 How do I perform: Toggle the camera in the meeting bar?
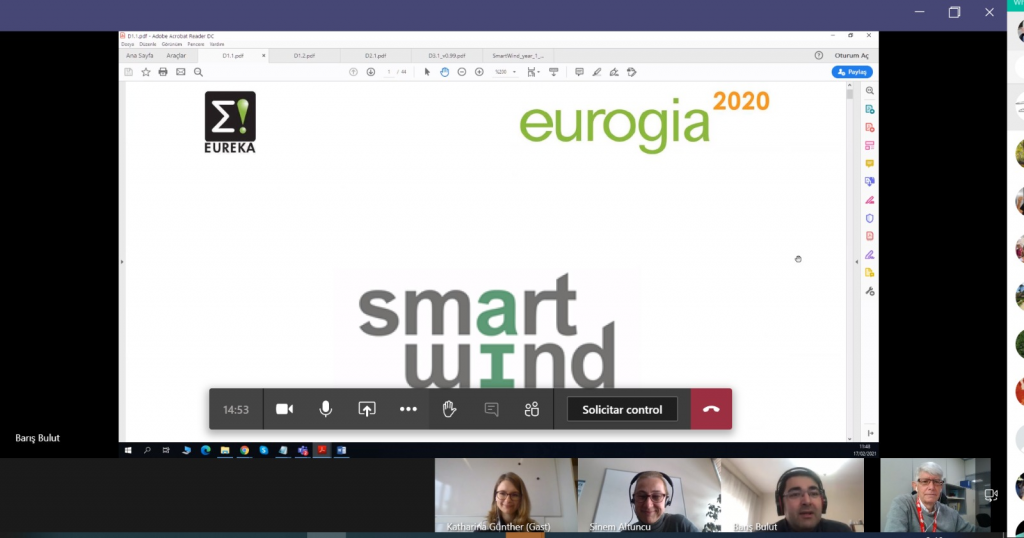click(x=285, y=409)
